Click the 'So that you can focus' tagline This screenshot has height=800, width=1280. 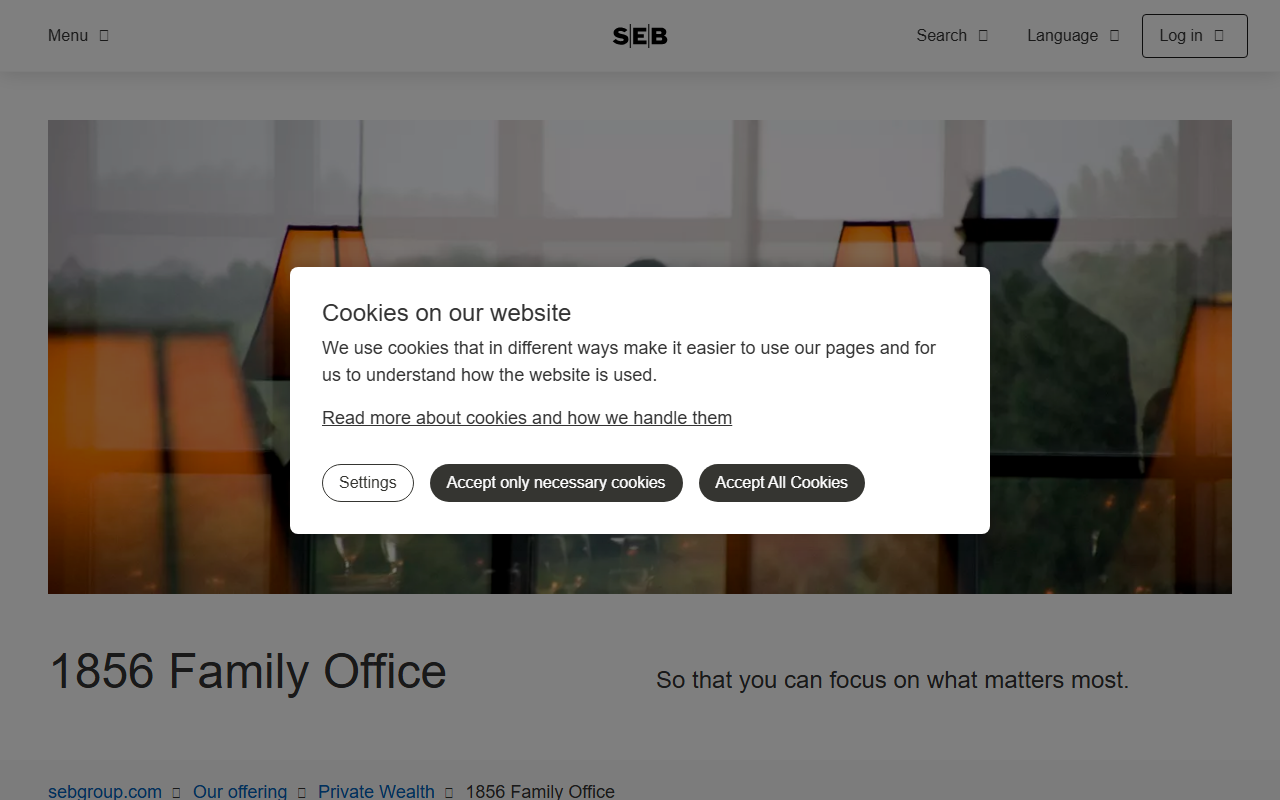(x=892, y=680)
